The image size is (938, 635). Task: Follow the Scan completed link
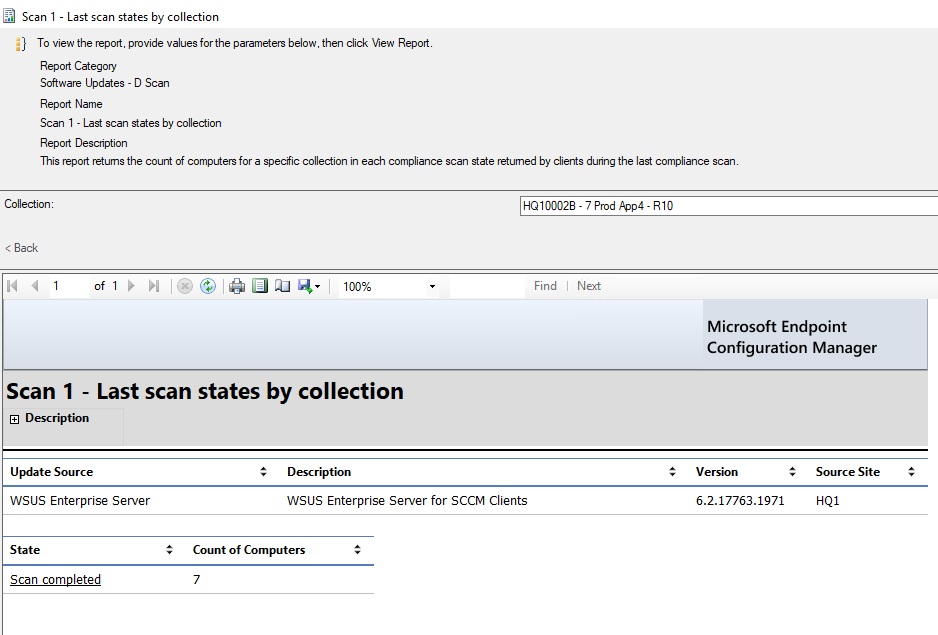point(55,579)
